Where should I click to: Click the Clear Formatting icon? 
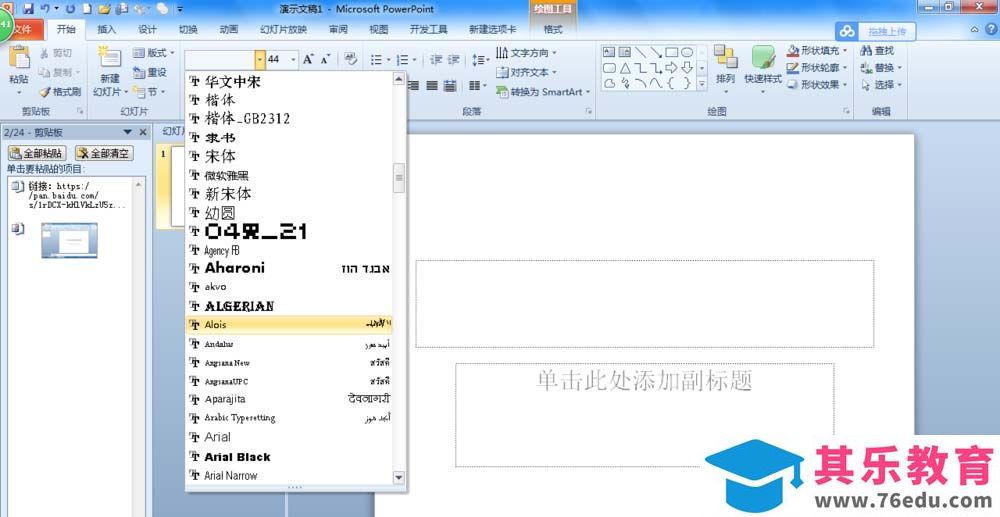point(350,59)
